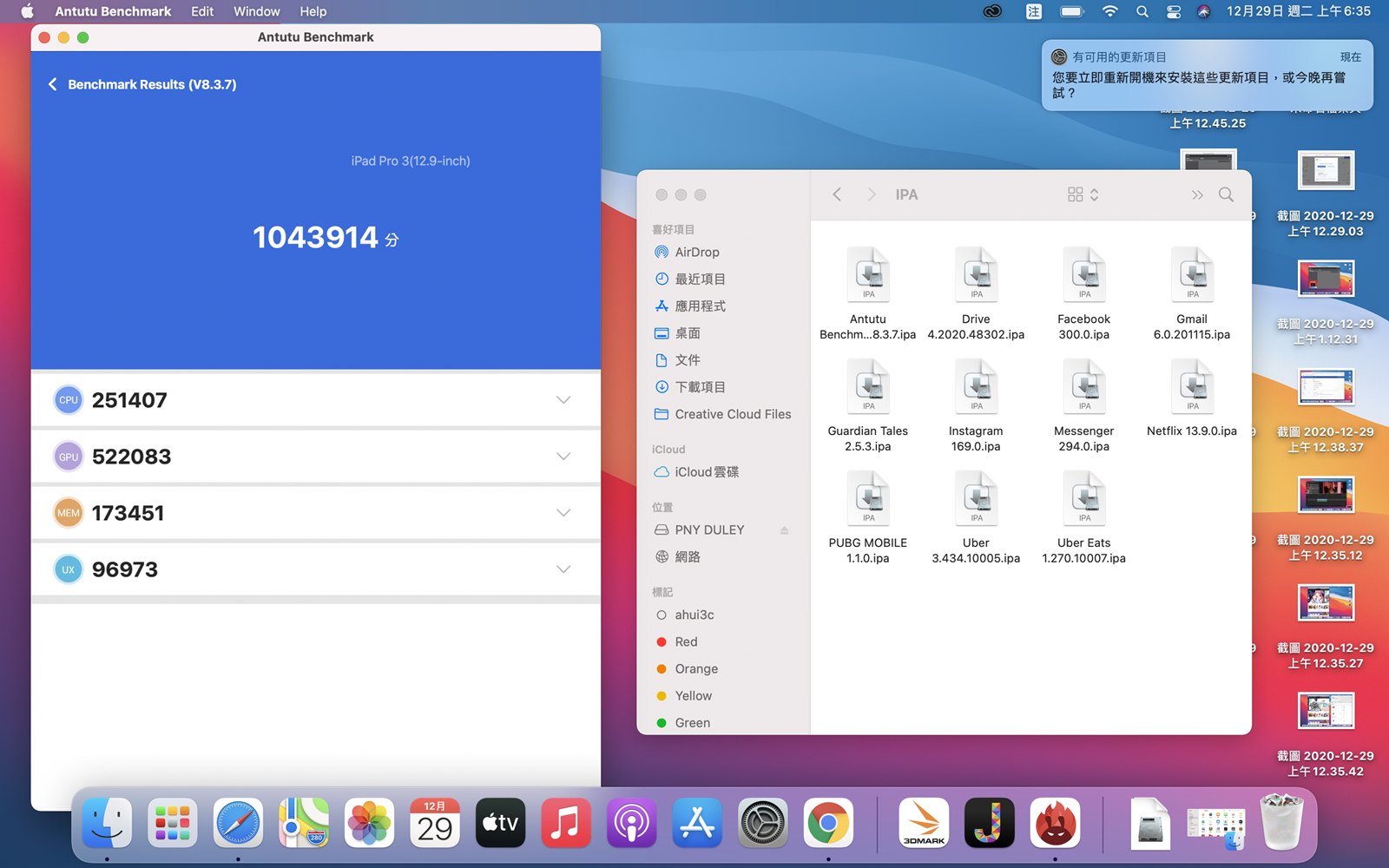Select the Red tag swatch
Screen dimensions: 1389x868
pos(662,641)
